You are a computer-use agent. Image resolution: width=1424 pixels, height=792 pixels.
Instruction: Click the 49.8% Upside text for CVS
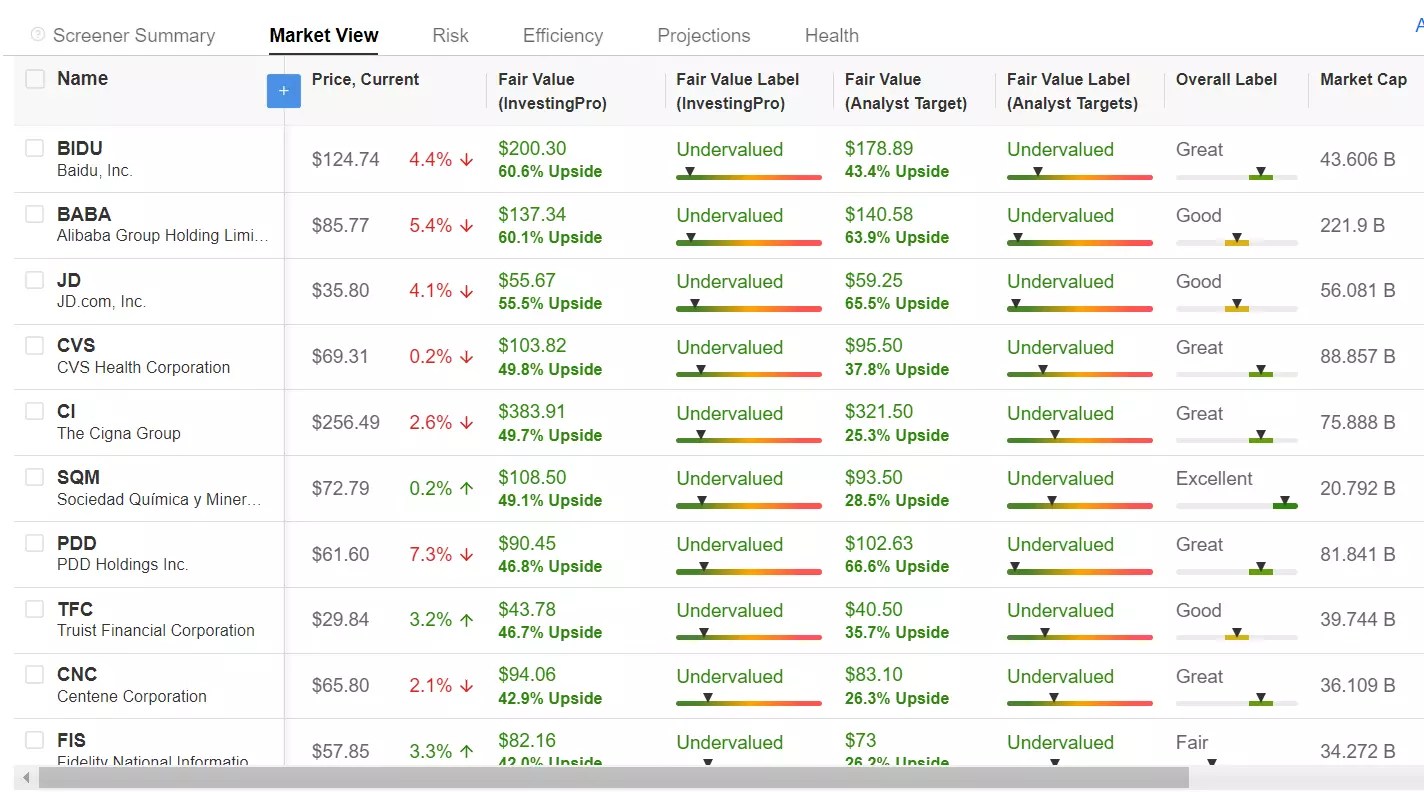[550, 369]
